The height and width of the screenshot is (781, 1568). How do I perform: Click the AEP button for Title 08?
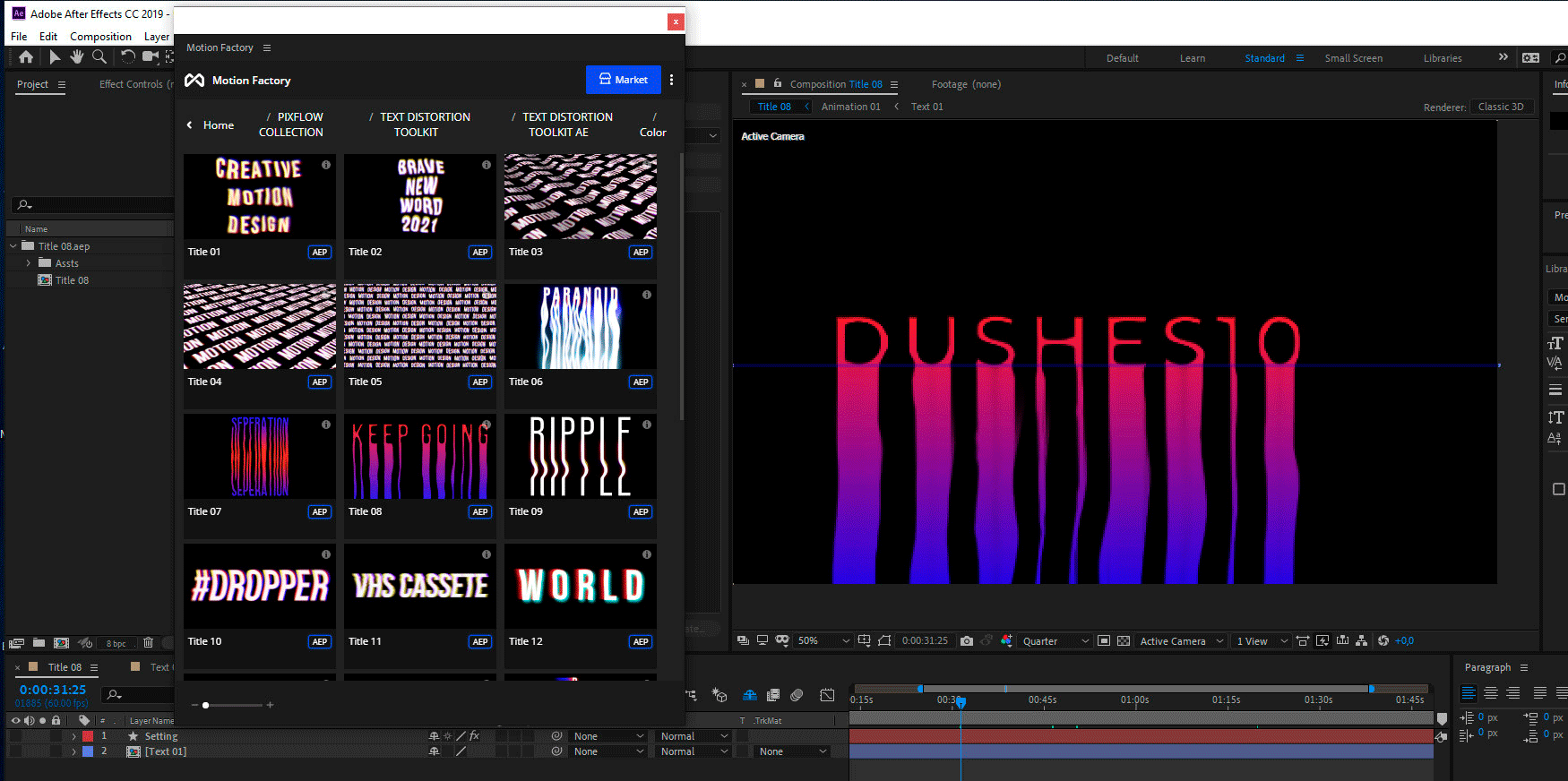click(480, 512)
